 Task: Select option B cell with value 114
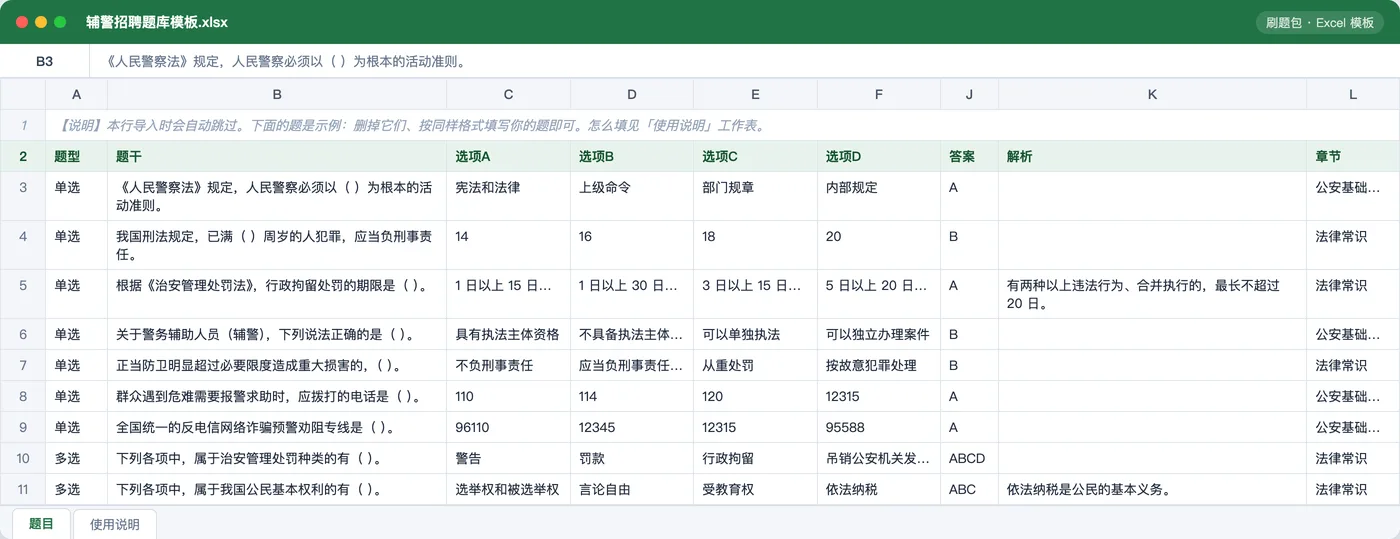tap(632, 396)
